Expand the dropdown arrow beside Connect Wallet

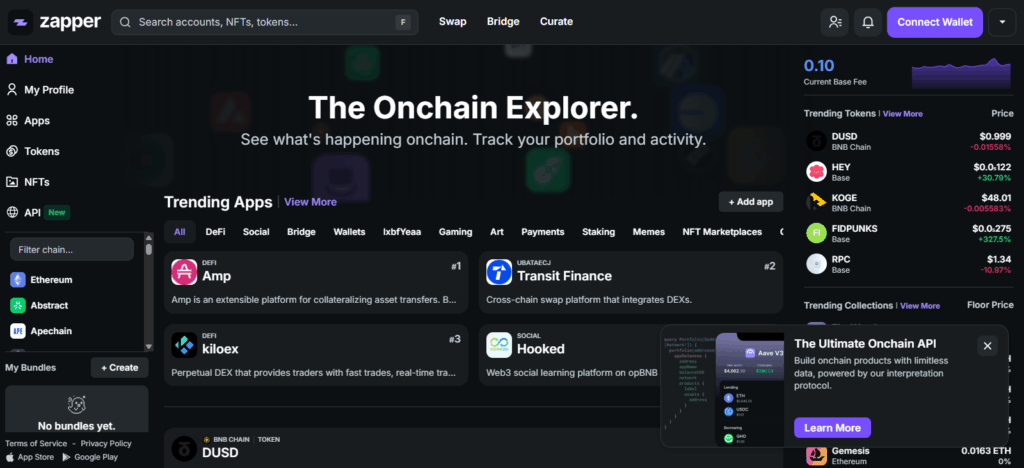pos(1002,21)
